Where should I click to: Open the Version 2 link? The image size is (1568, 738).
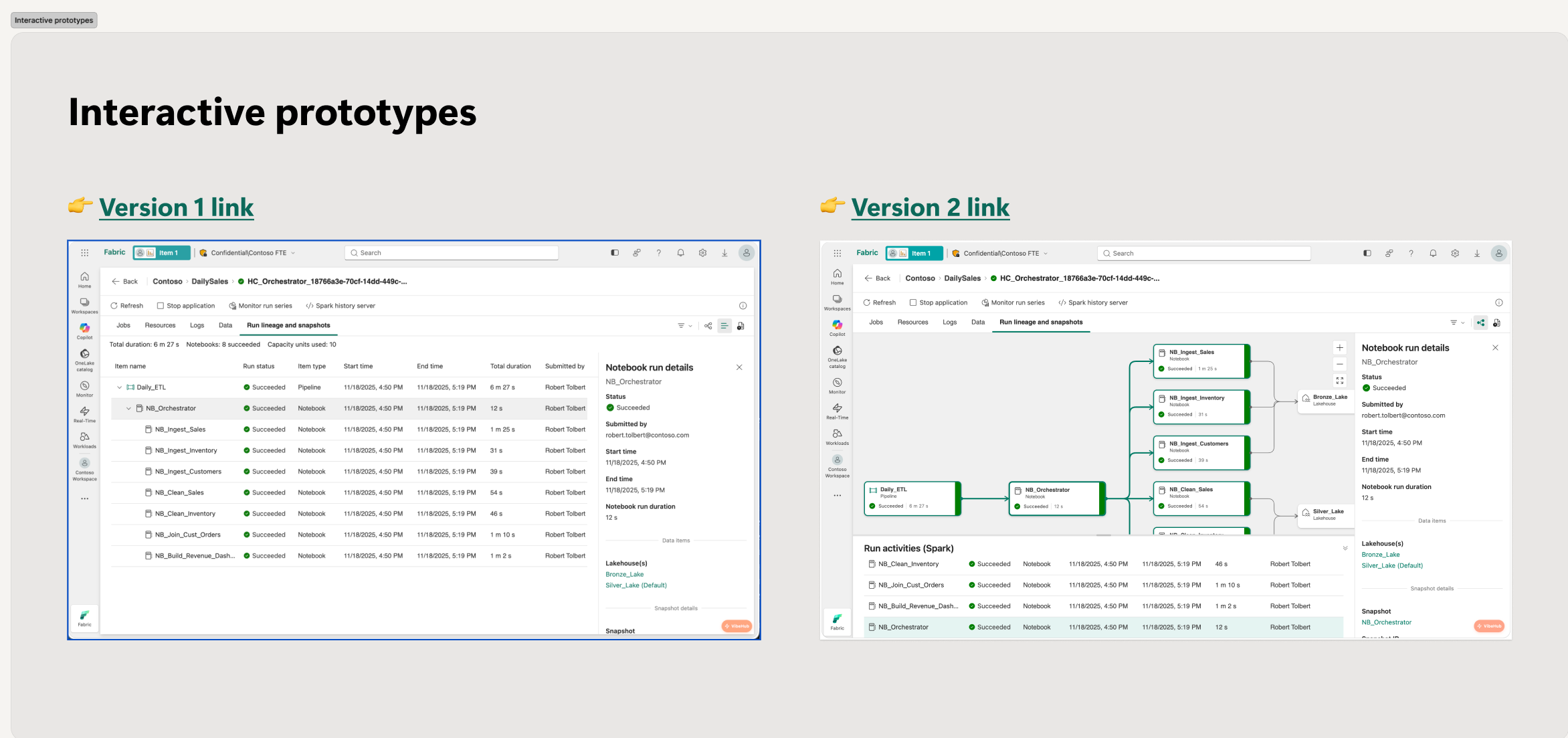[930, 207]
